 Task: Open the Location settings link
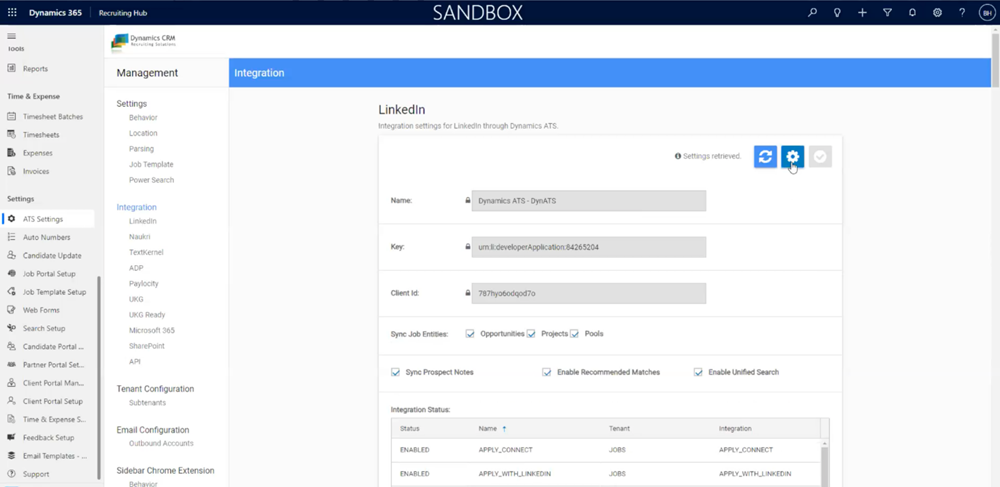coord(143,133)
